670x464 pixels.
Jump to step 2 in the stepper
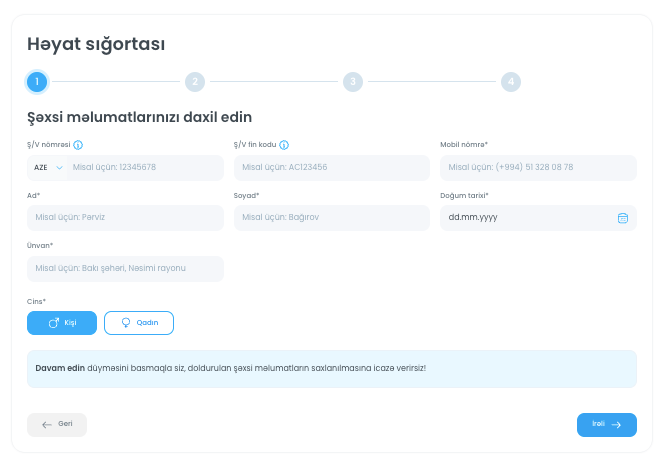[x=195, y=82]
